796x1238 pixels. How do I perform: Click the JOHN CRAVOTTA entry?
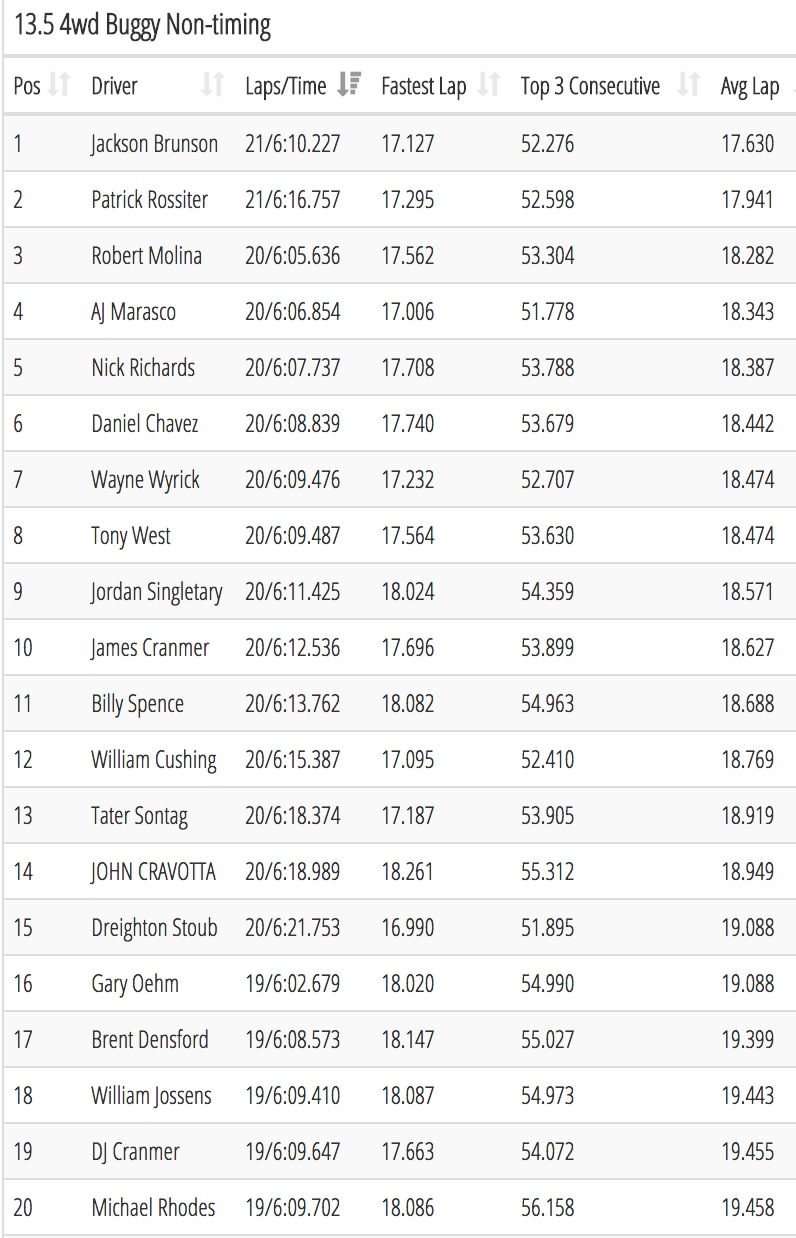pos(153,872)
